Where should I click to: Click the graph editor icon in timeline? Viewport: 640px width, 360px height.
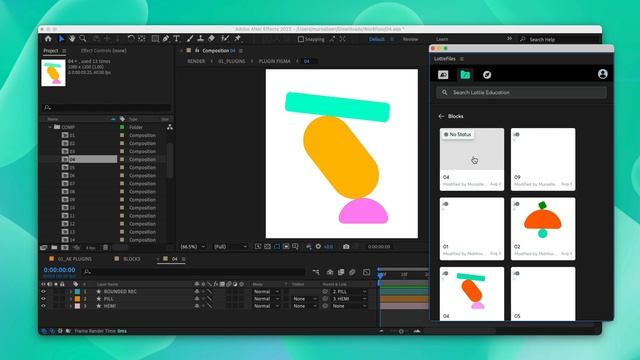point(367,272)
